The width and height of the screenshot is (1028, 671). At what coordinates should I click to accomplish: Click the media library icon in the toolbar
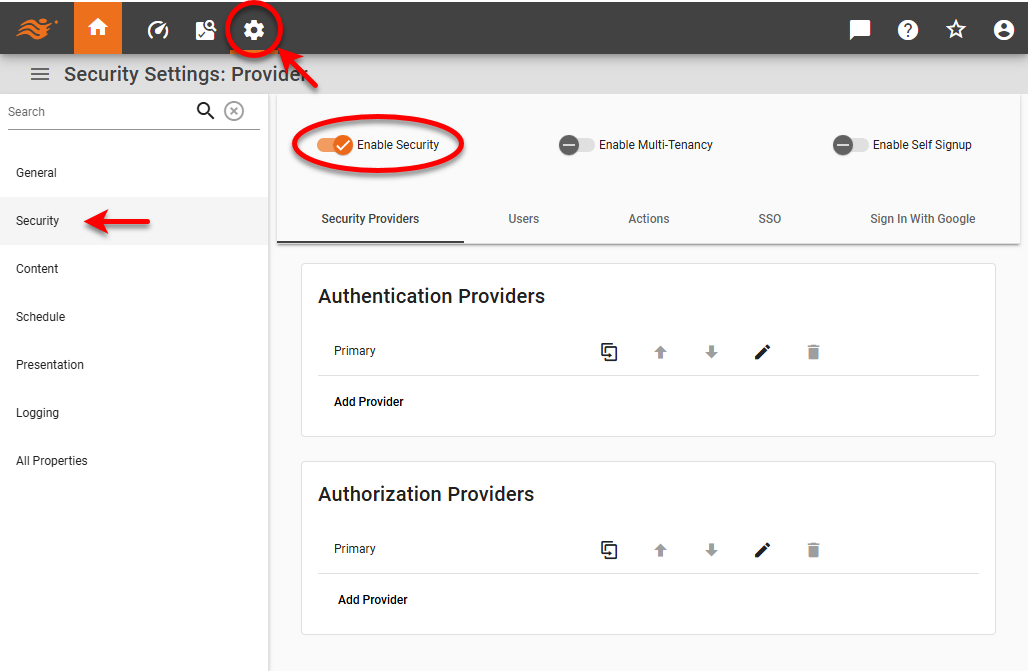pyautogui.click(x=205, y=30)
